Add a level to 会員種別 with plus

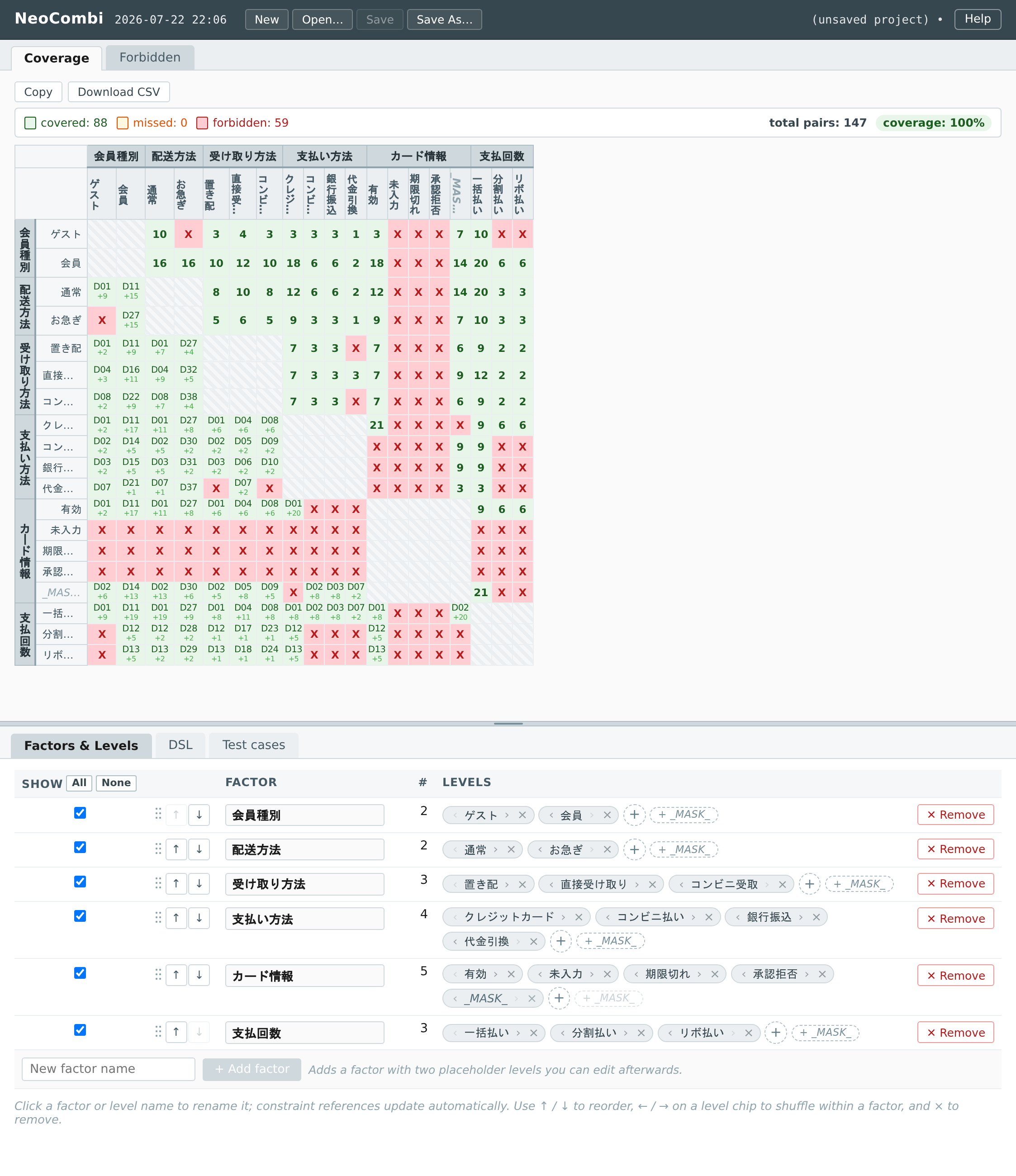[x=634, y=815]
